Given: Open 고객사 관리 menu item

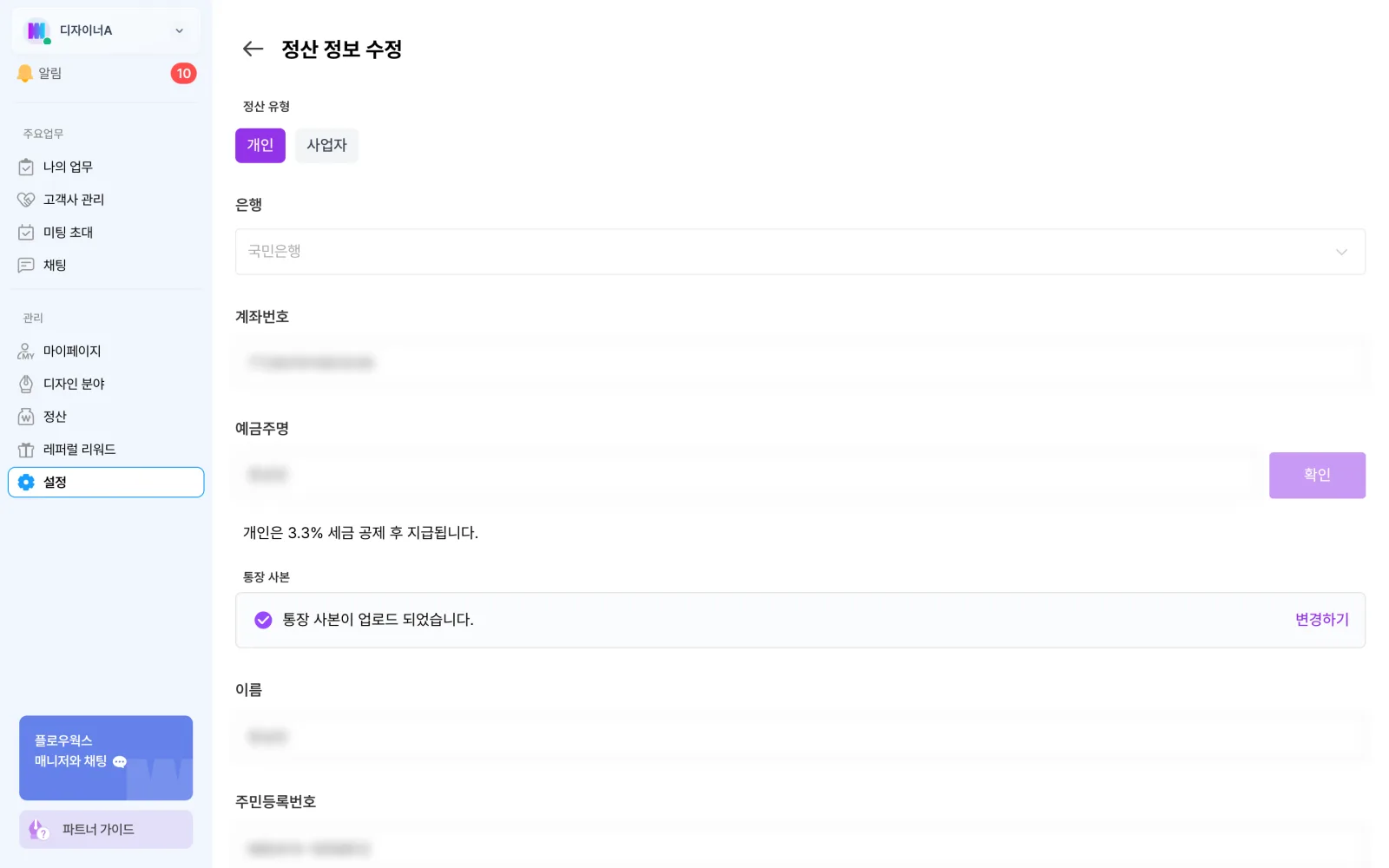Looking at the screenshot, I should pos(106,200).
